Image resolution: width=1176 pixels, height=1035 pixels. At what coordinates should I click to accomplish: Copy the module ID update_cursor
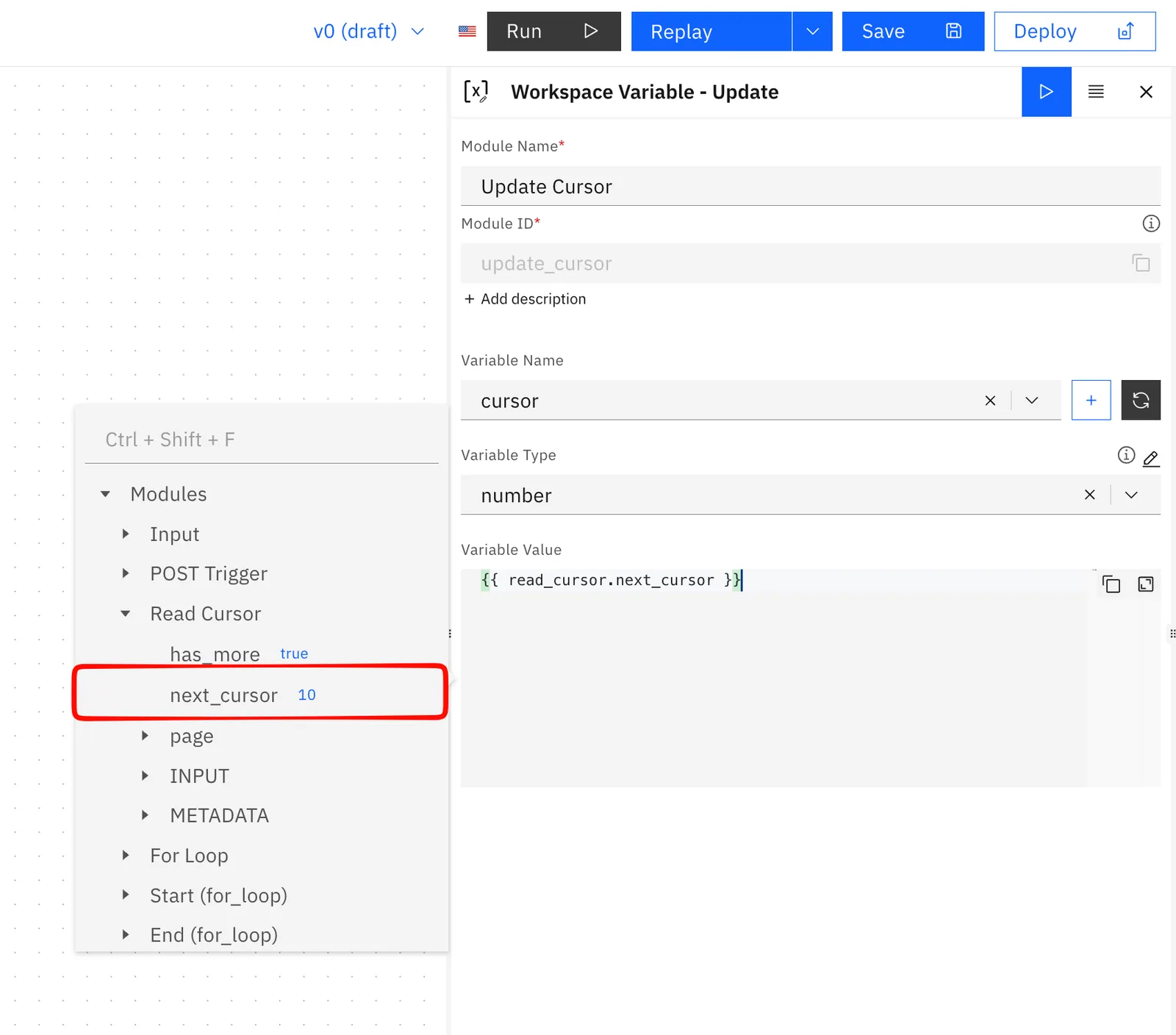pyautogui.click(x=1141, y=263)
